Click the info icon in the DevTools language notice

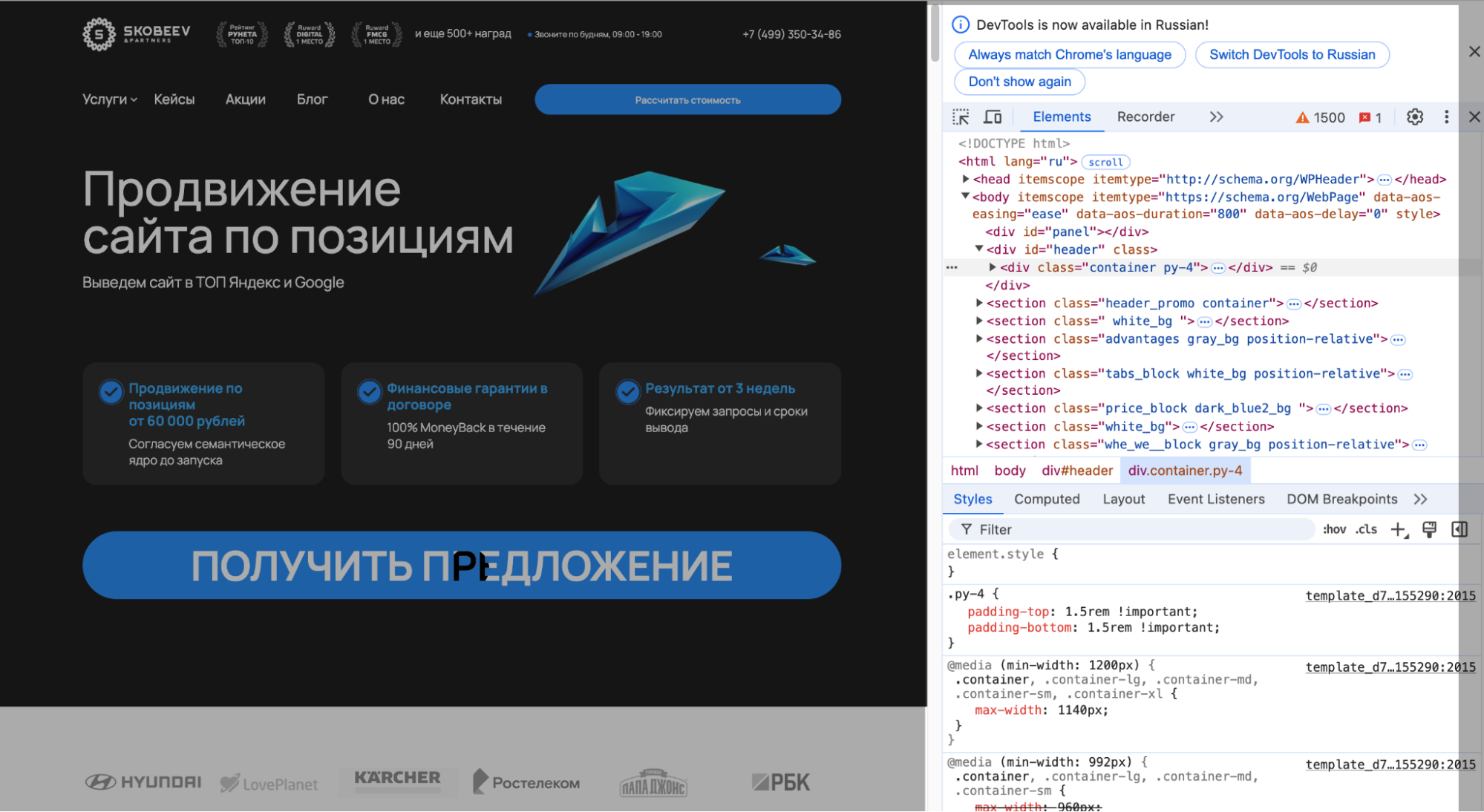(x=960, y=24)
